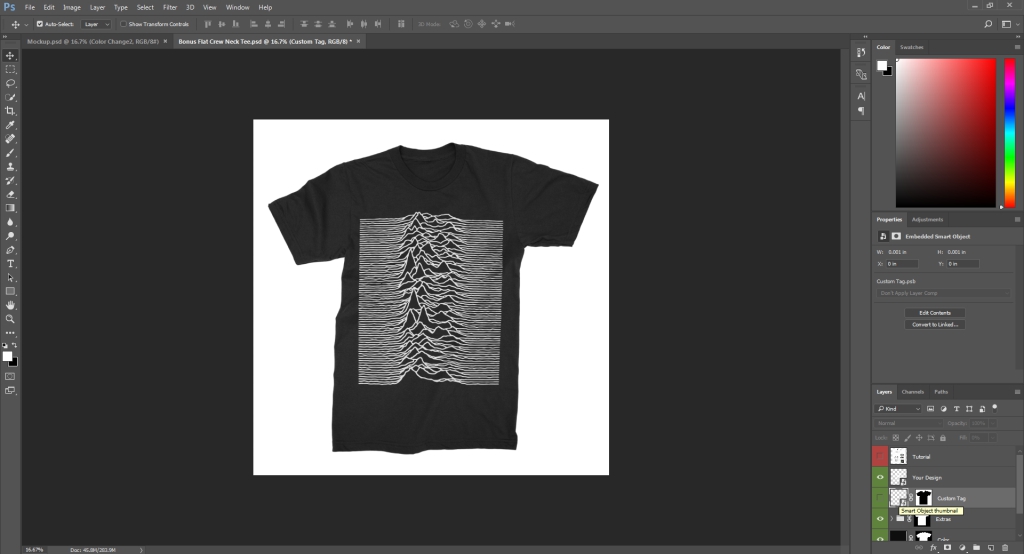The image size is (1024, 554).
Task: Select the Eyedropper tool
Action: [x=10, y=125]
